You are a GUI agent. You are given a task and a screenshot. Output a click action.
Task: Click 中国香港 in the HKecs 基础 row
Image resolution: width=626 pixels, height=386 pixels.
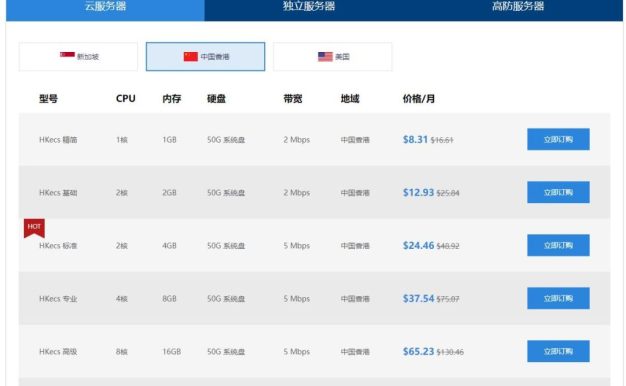click(x=355, y=193)
